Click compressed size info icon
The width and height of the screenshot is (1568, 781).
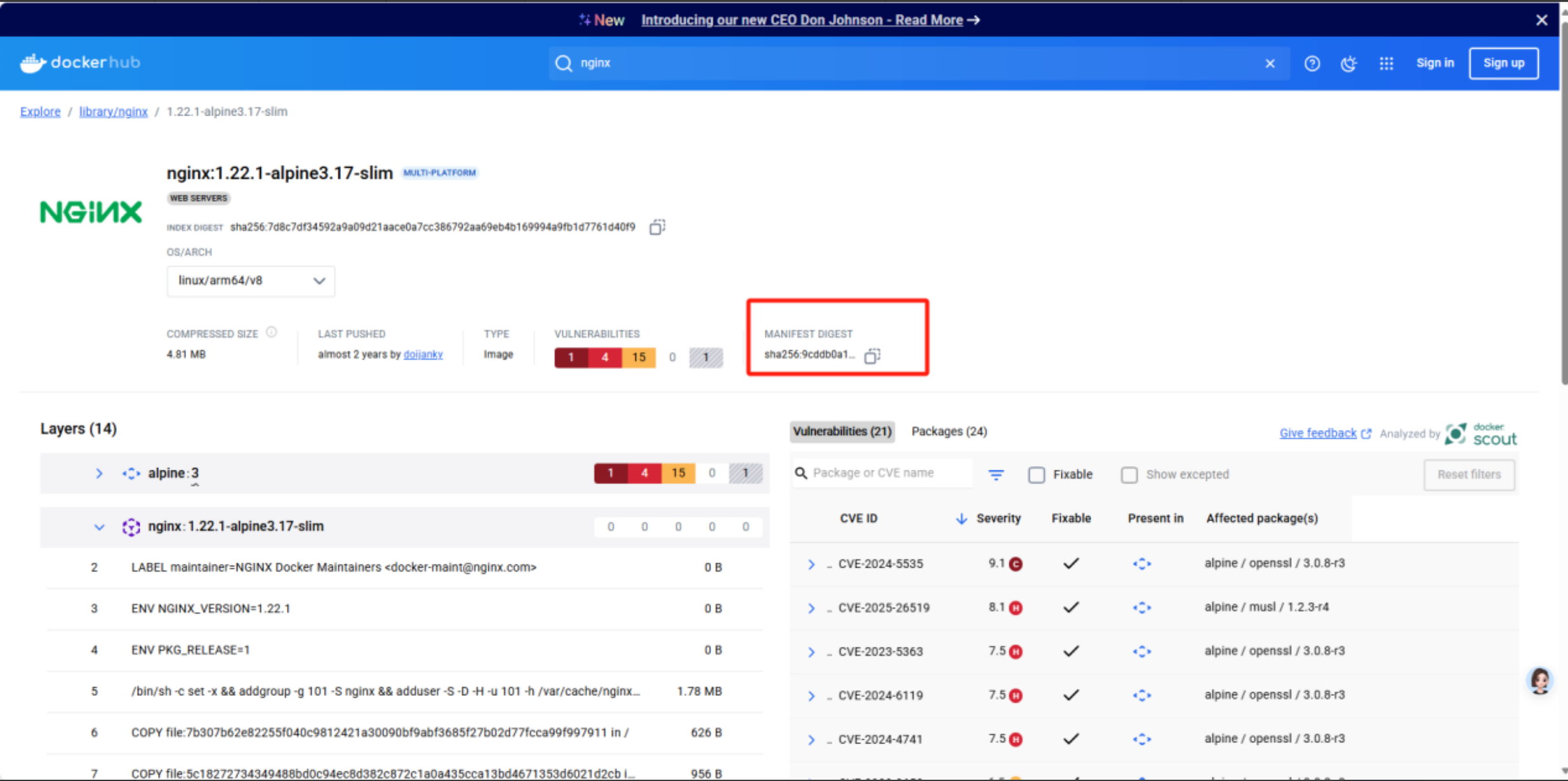[x=272, y=332]
